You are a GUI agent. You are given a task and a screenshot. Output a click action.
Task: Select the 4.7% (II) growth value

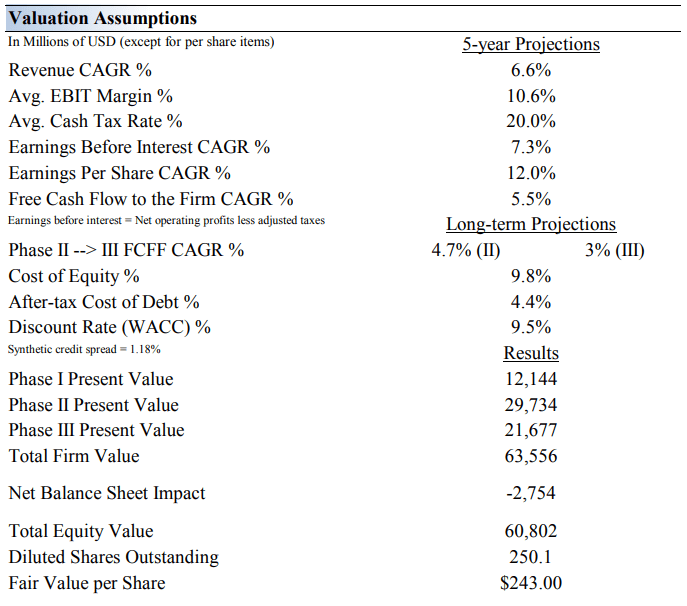pos(466,250)
